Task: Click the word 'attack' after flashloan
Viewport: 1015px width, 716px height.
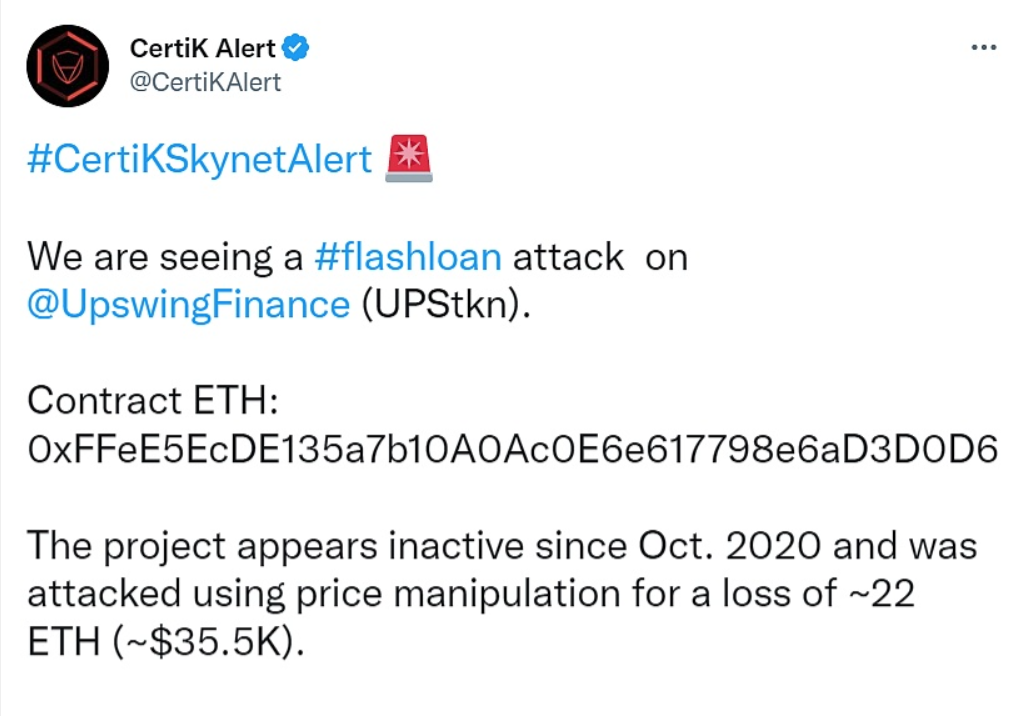Action: tap(568, 257)
